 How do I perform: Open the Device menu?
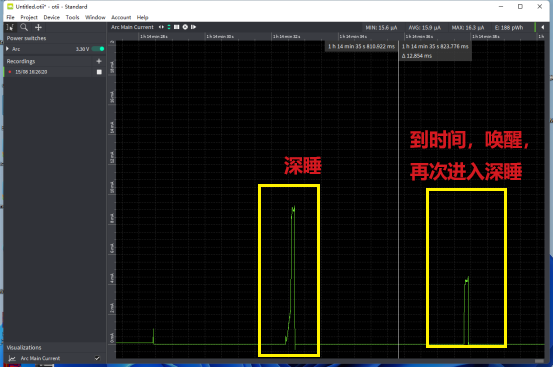tap(52, 17)
